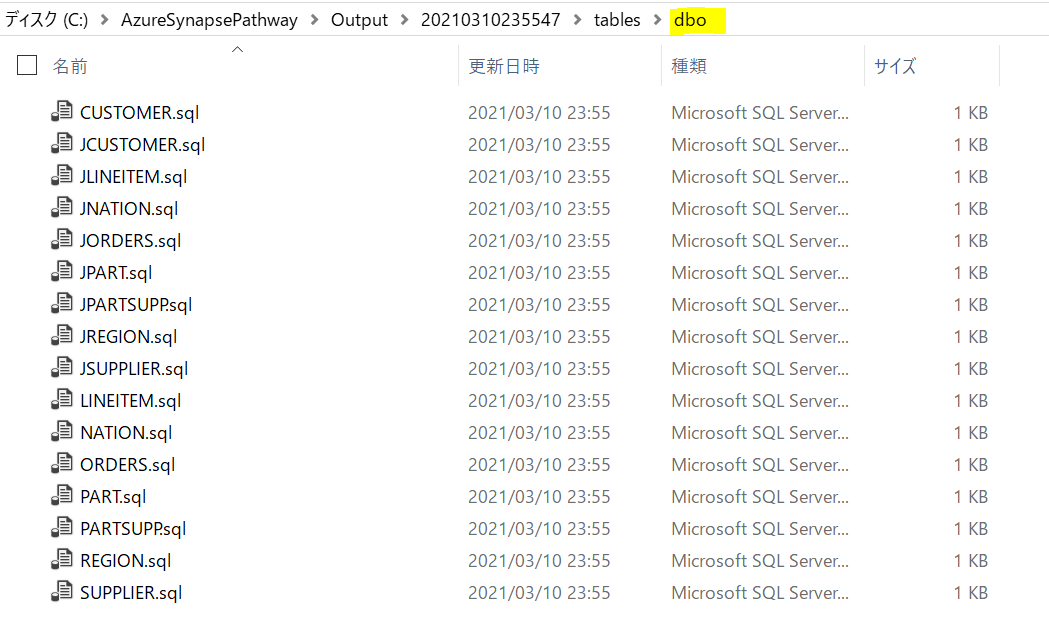Screen dimensions: 1049x627
Task: Open the chevron after tables breadcrumb
Action: pos(658,20)
